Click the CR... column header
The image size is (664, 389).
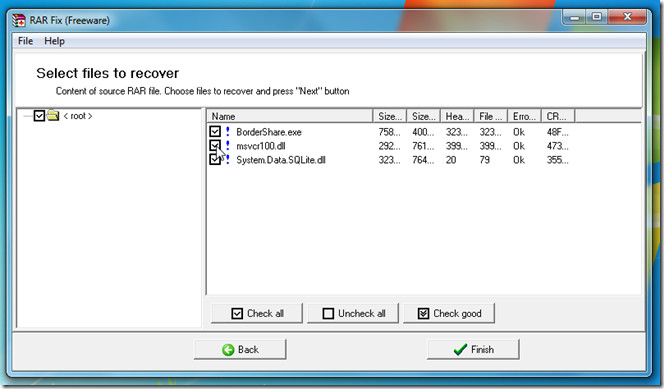click(x=558, y=116)
